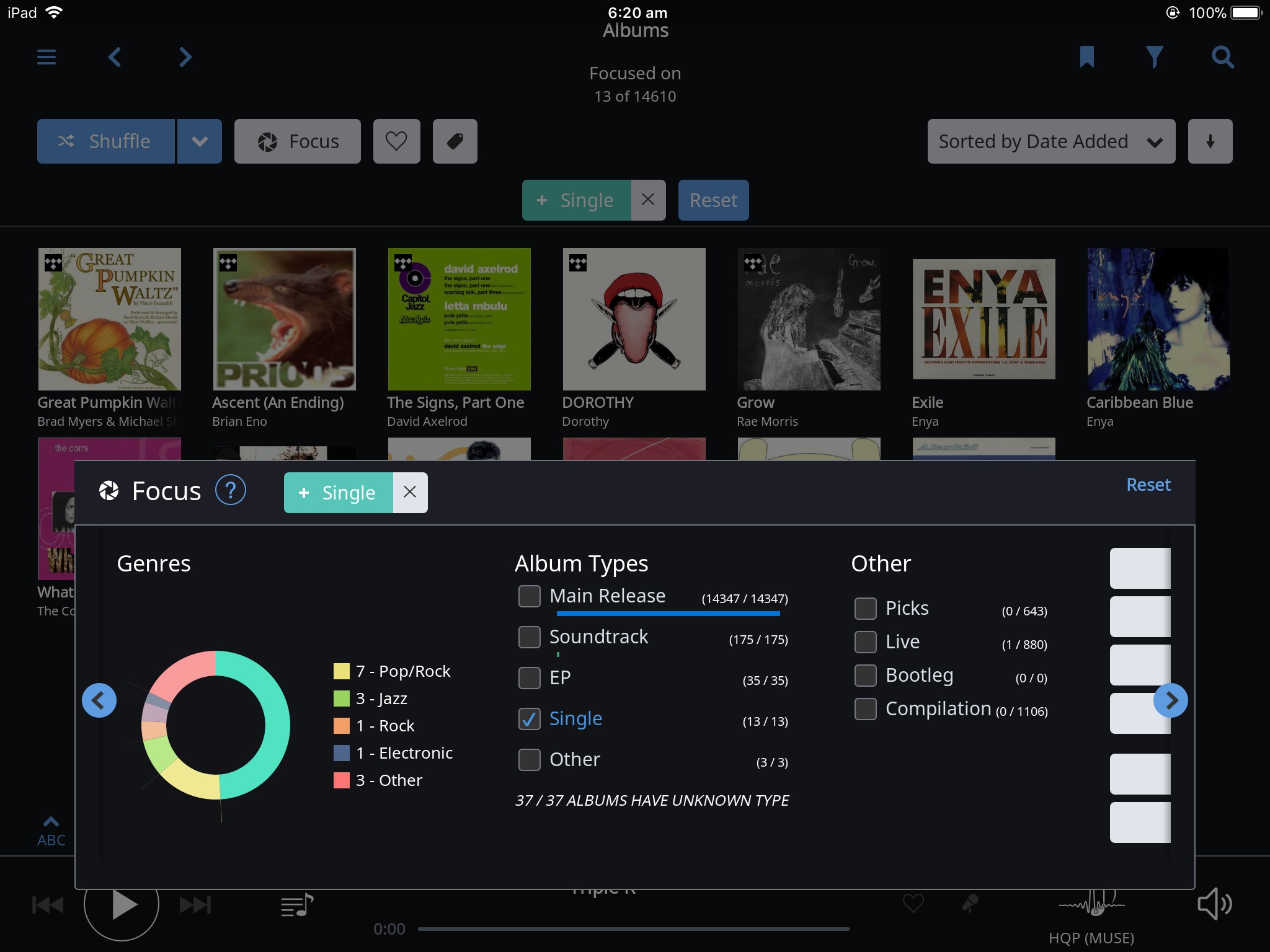Check the Compilation option
Screen dimensions: 1270x952
pyautogui.click(x=866, y=709)
